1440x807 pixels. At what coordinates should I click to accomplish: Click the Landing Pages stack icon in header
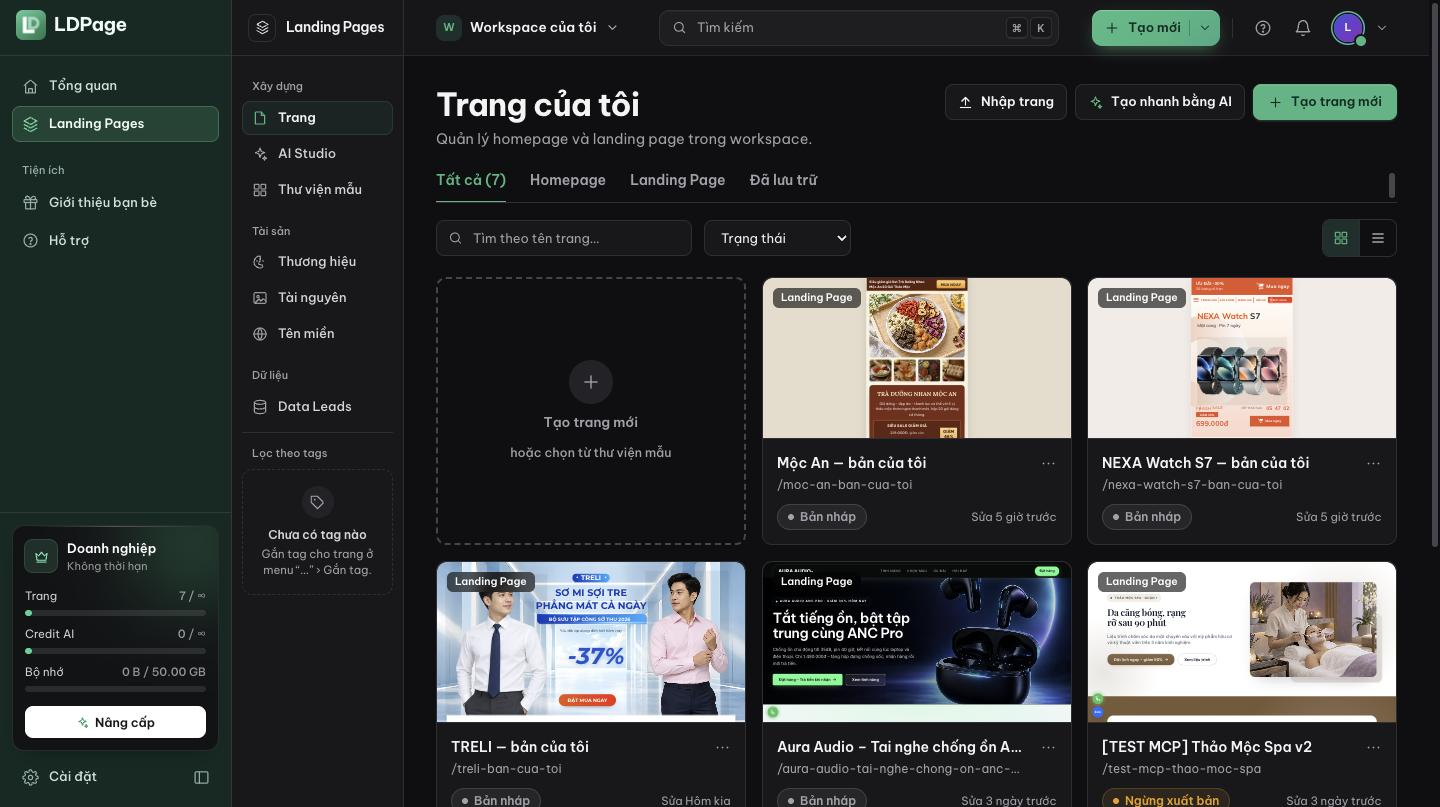pyautogui.click(x=262, y=28)
